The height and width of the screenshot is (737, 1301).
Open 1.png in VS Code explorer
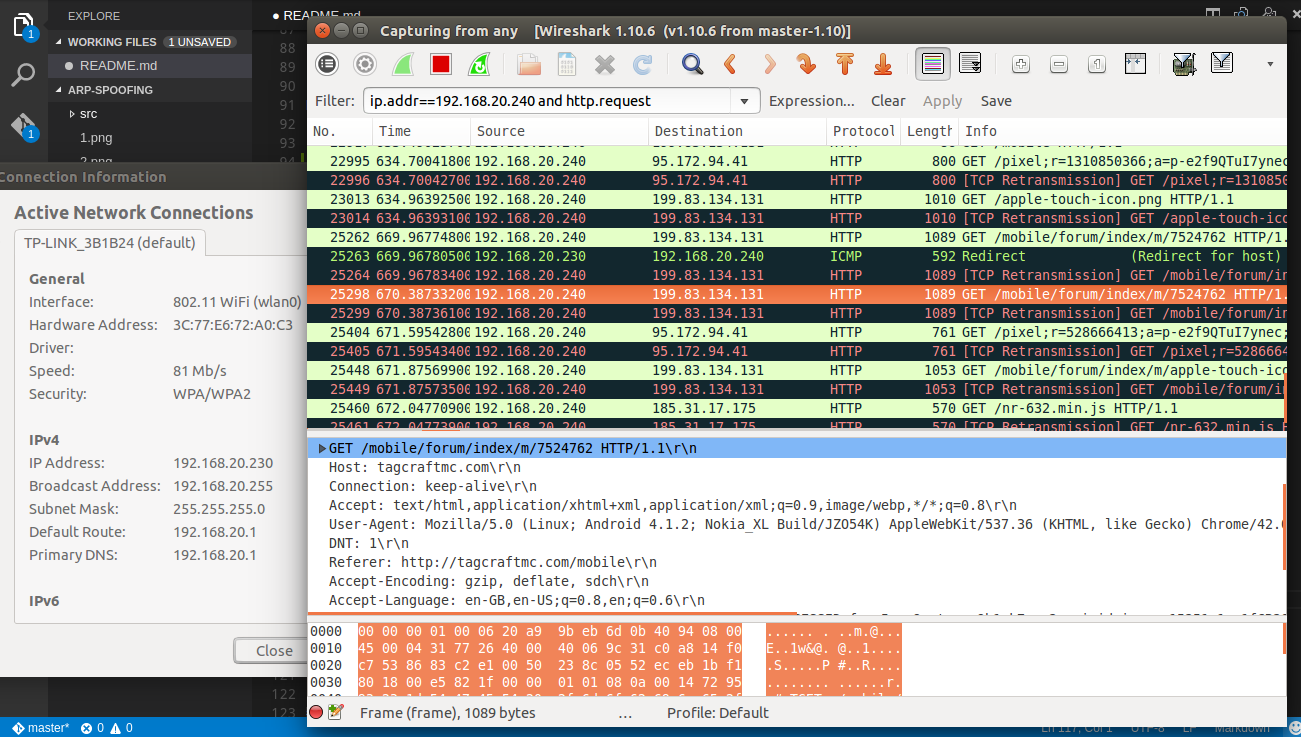pyautogui.click(x=96, y=138)
